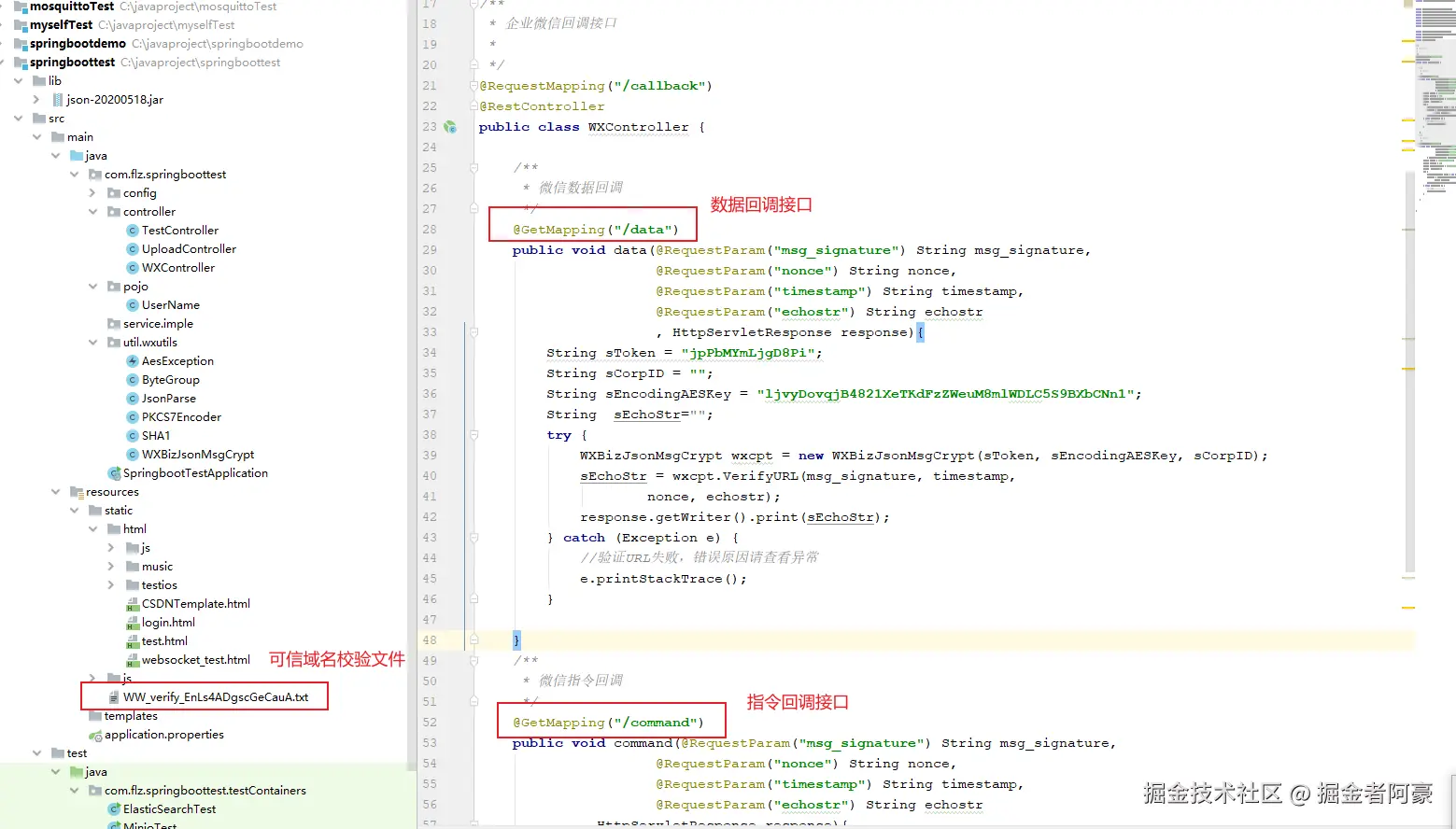This screenshot has height=829, width=1456.
Task: Click the WW_verify_EnLs4ADgscGeCauA.txt file icon
Action: click(x=114, y=697)
